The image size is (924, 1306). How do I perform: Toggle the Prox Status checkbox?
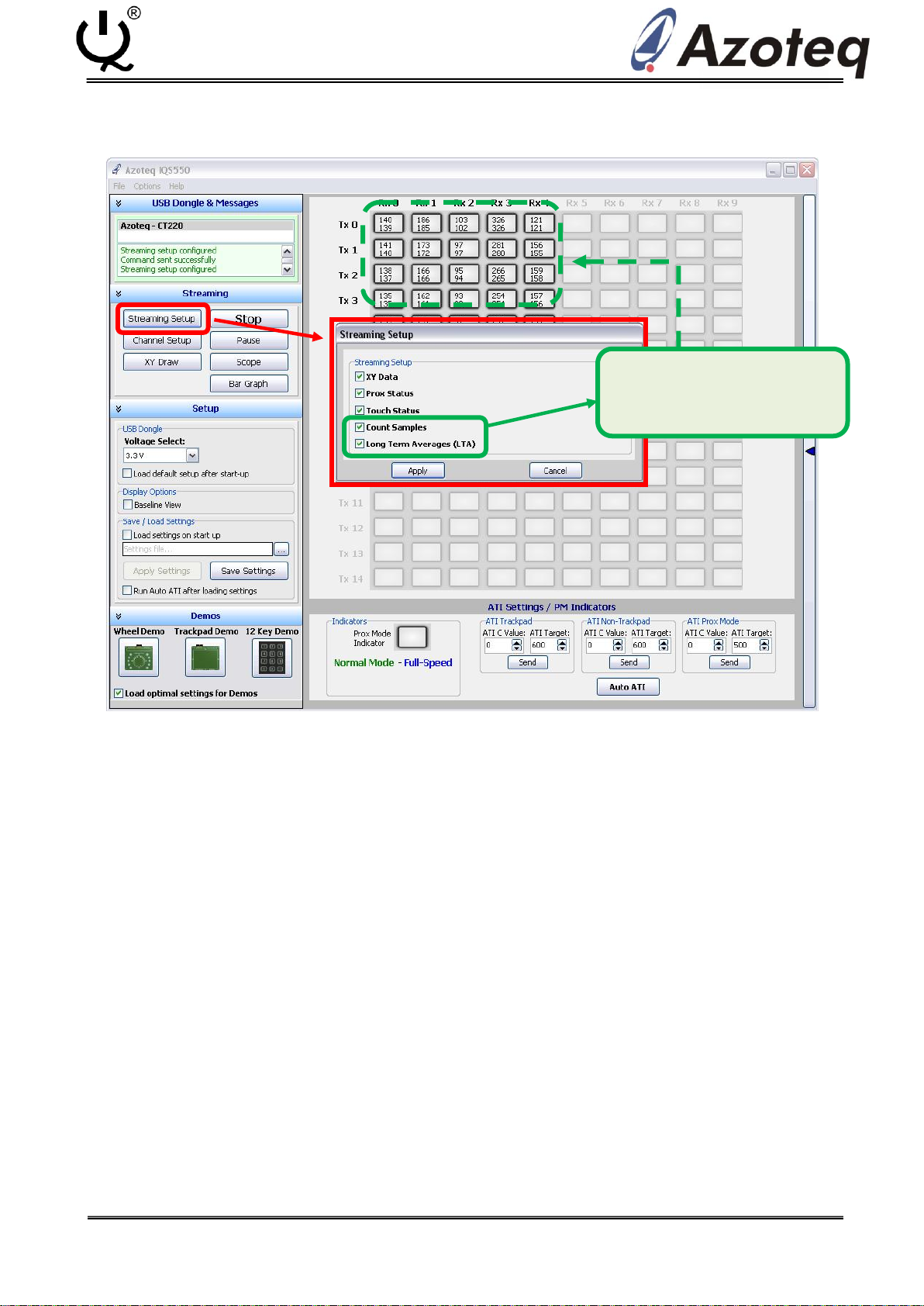click(360, 393)
